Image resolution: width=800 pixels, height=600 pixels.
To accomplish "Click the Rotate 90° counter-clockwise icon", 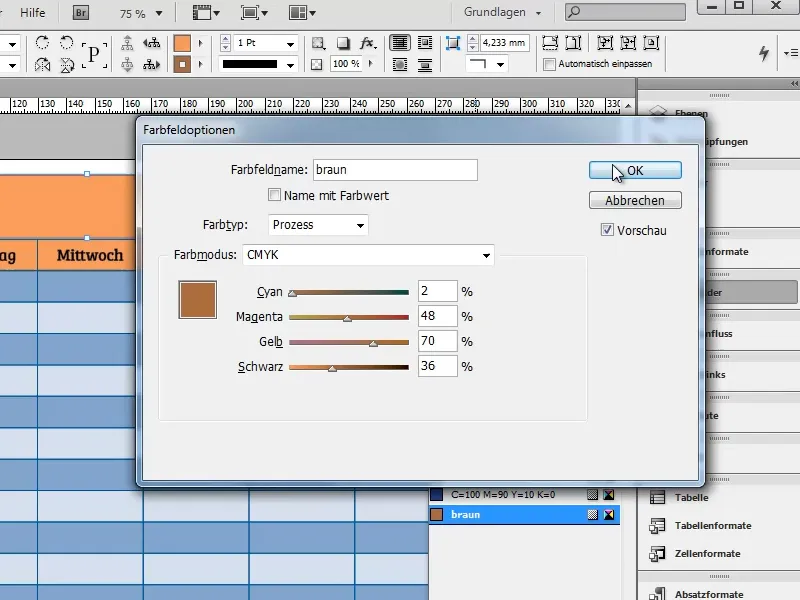I will coord(66,43).
